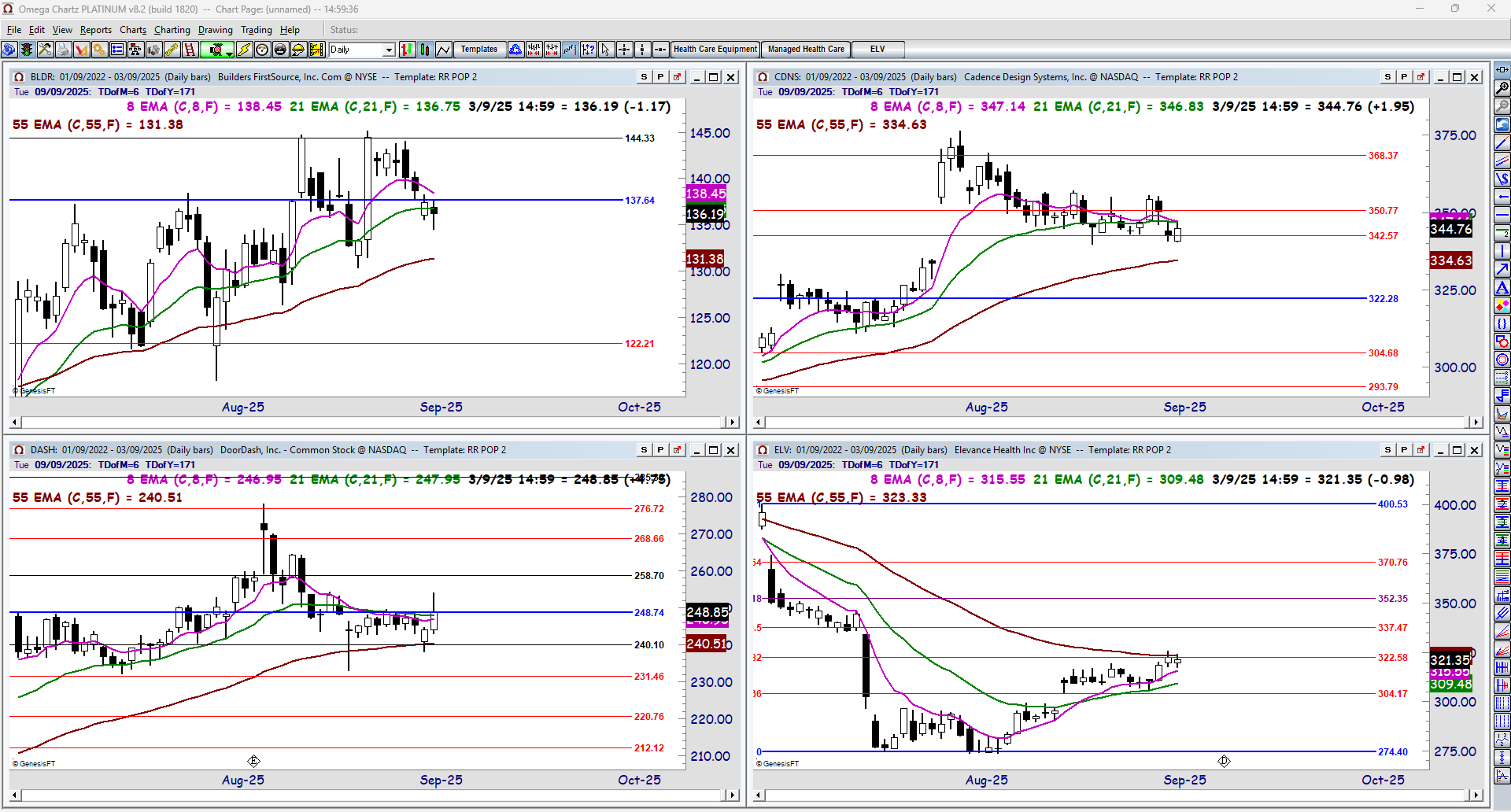Open the View menu
This screenshot has width=1511, height=812.
[x=62, y=30]
